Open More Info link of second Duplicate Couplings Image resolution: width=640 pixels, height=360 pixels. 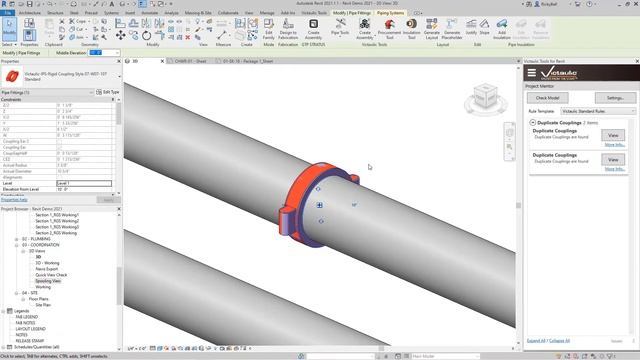[x=614, y=169]
